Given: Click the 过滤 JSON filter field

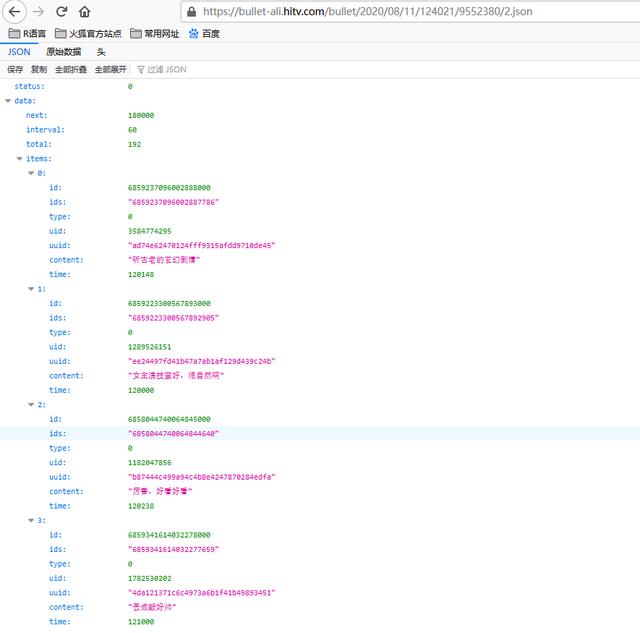Looking at the screenshot, I should coord(167,69).
